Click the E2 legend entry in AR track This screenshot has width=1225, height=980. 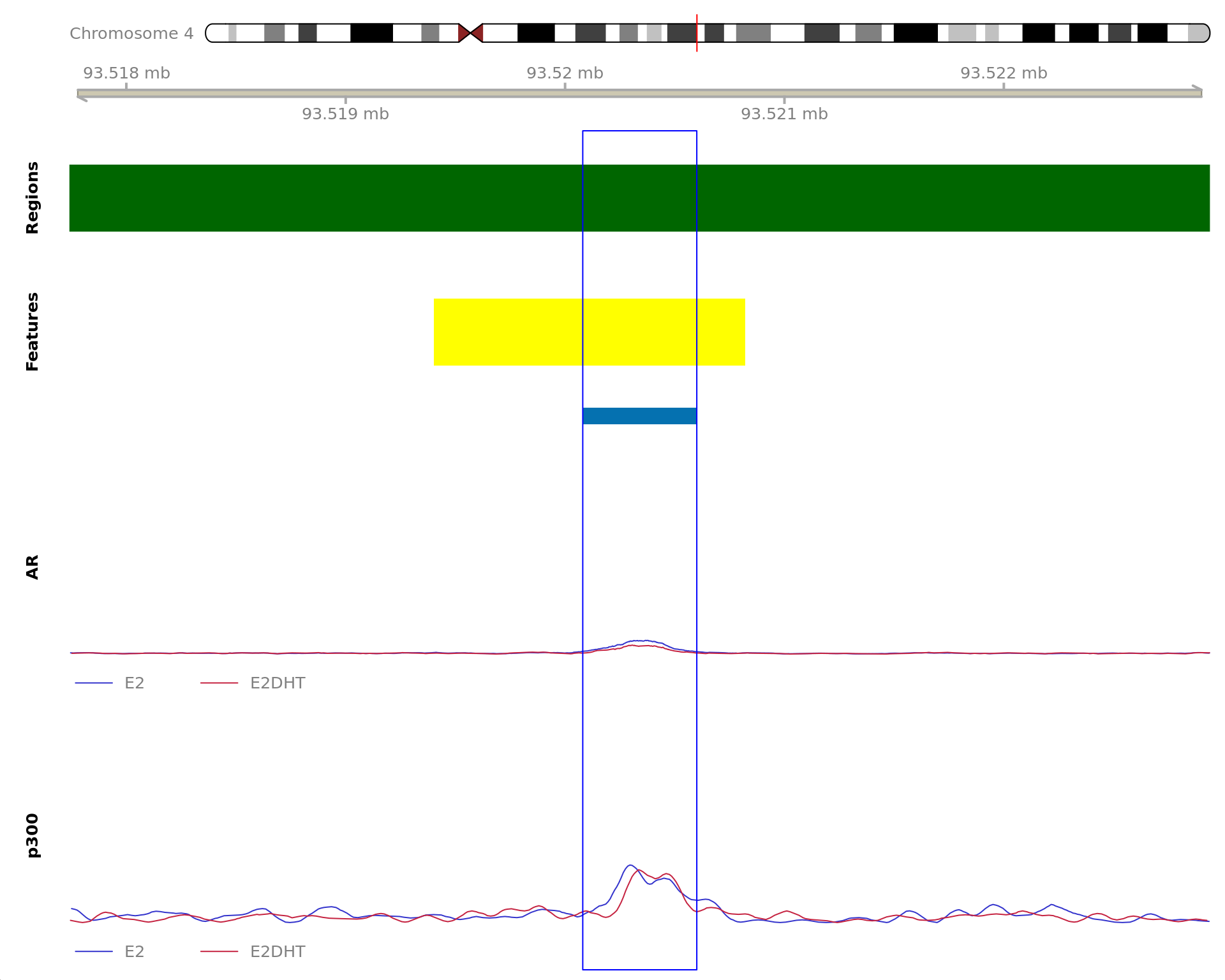pyautogui.click(x=110, y=683)
